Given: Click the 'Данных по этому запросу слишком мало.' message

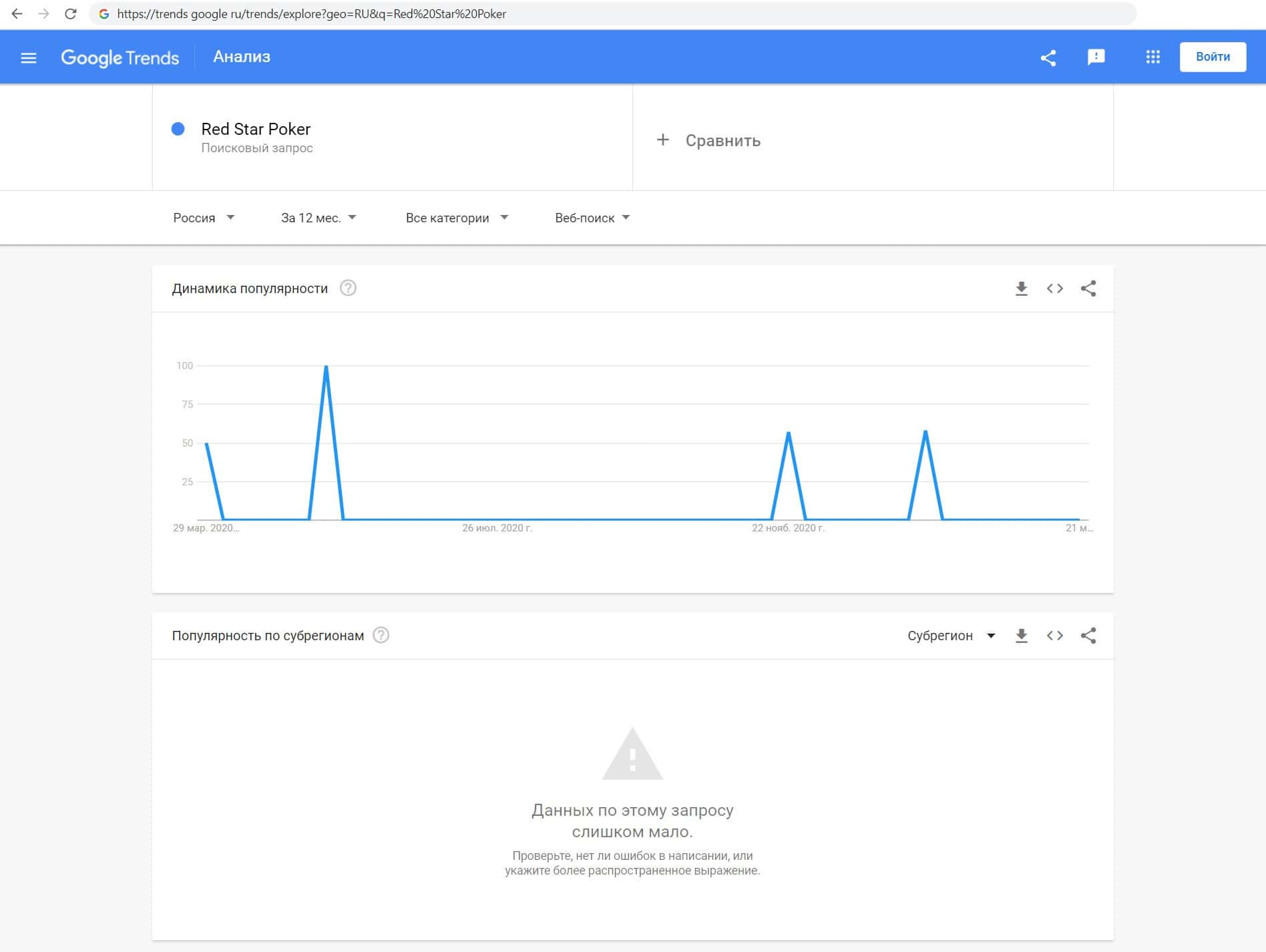Looking at the screenshot, I should click(632, 820).
